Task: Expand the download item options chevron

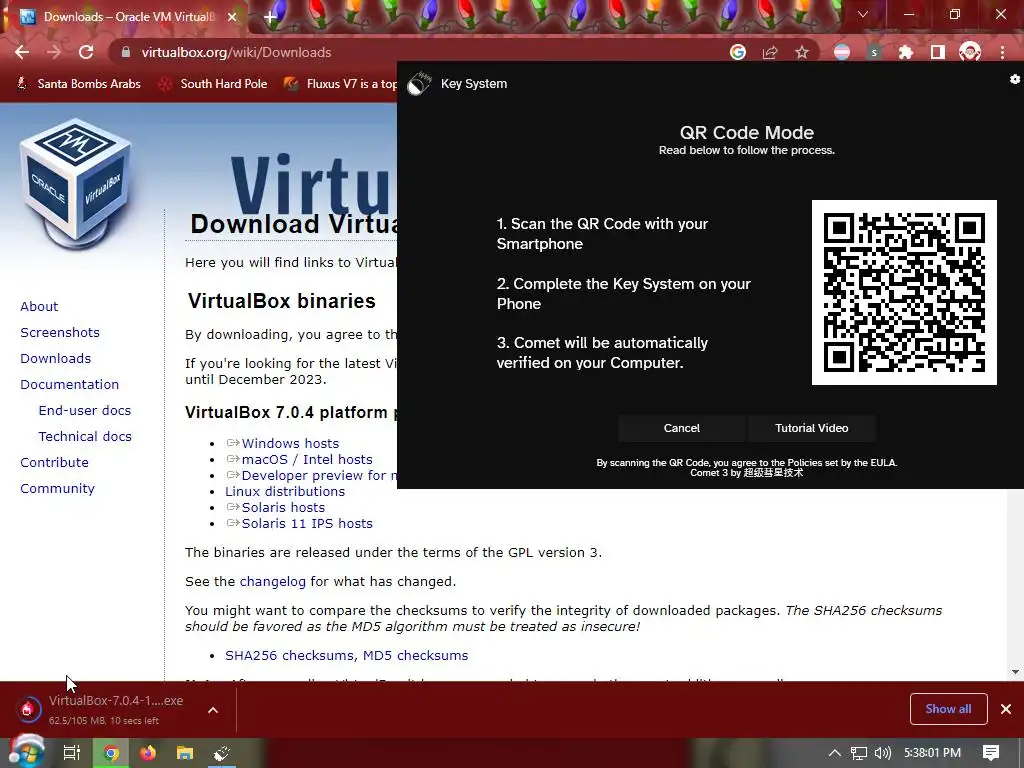Action: (x=213, y=710)
